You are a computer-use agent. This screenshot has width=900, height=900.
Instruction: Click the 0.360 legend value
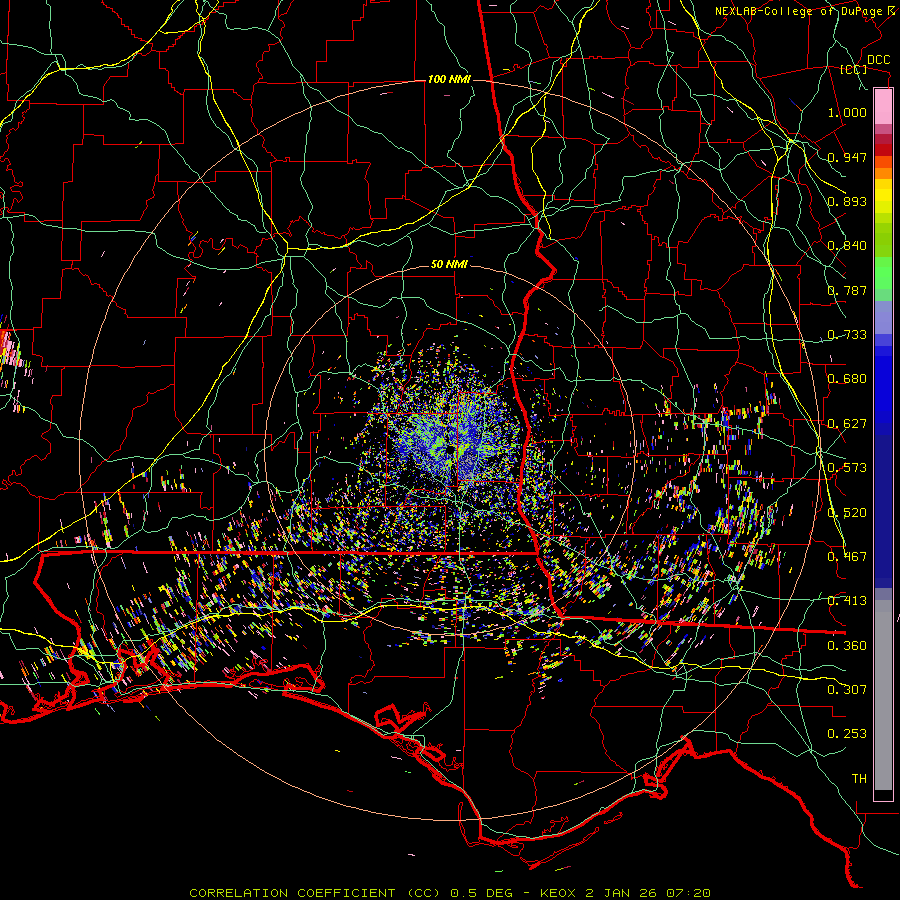pyautogui.click(x=847, y=646)
